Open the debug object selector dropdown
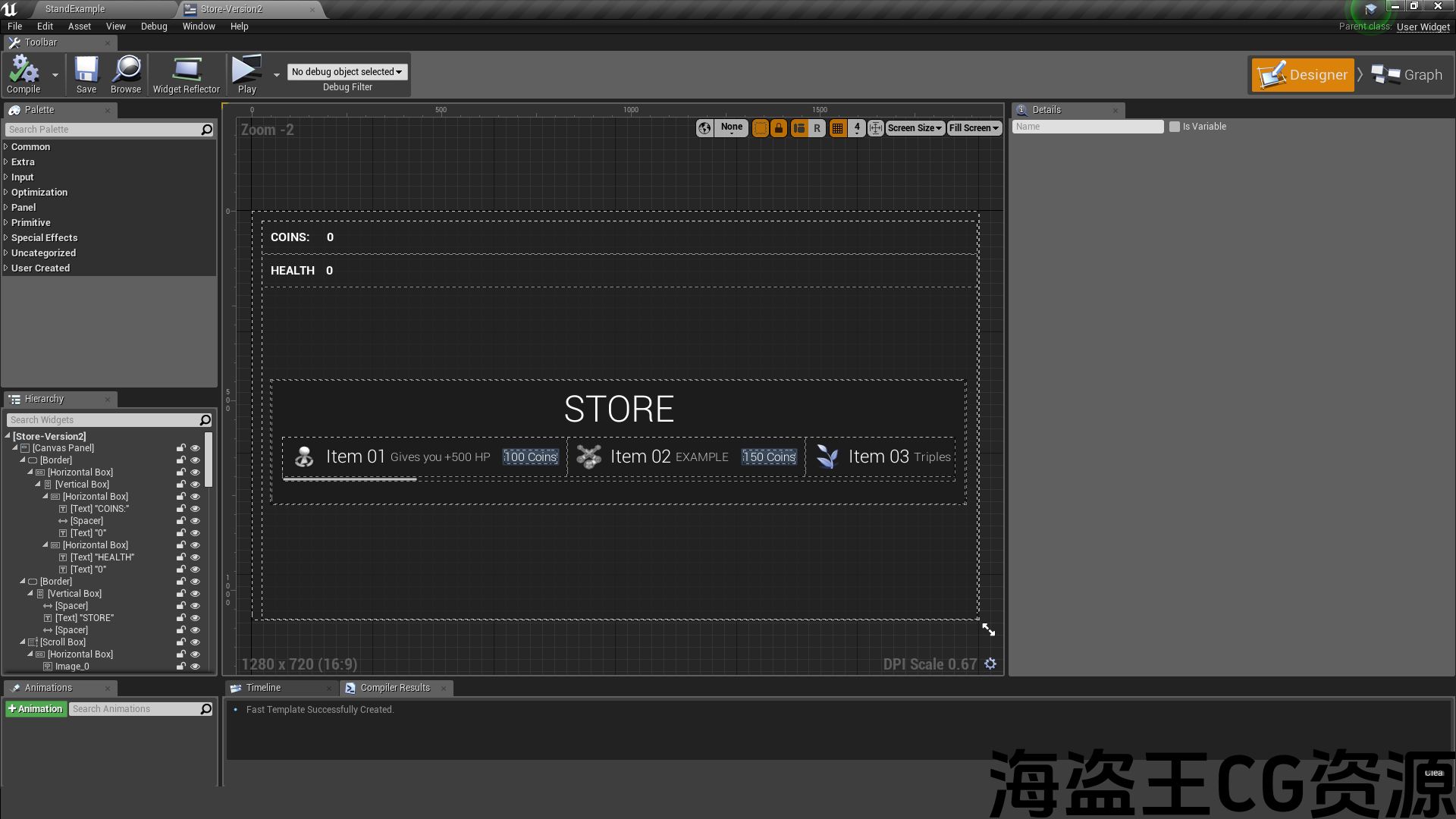1456x819 pixels. 347,72
